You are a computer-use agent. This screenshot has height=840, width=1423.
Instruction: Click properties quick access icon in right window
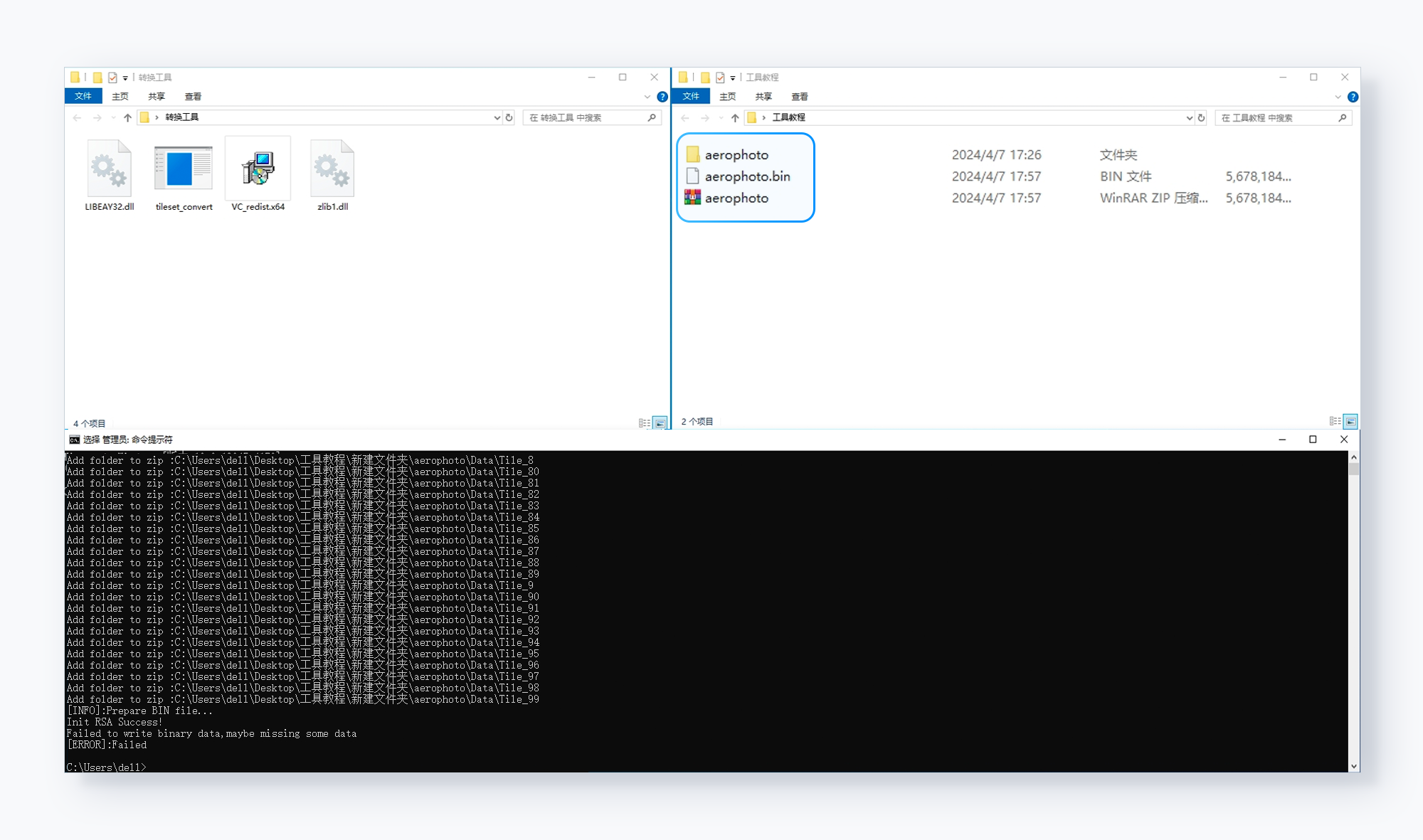(720, 78)
